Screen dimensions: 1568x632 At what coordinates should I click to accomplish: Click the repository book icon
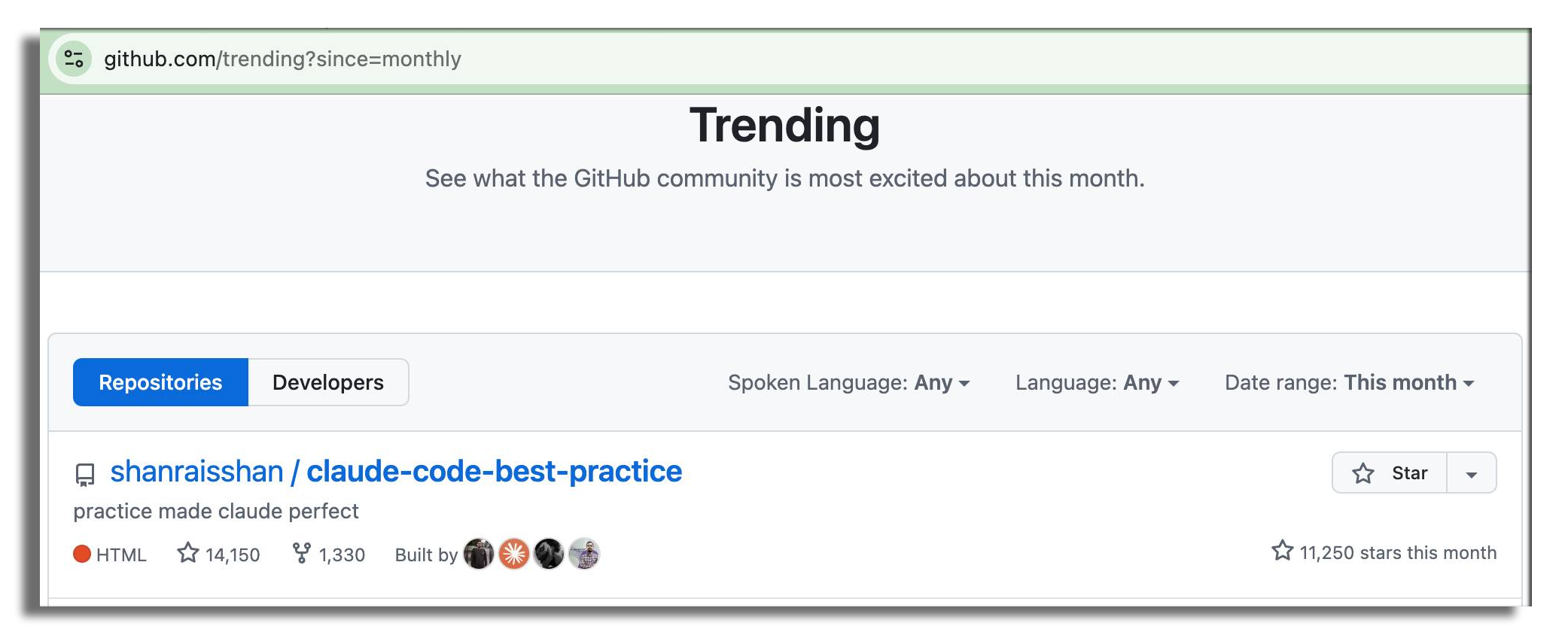point(85,472)
